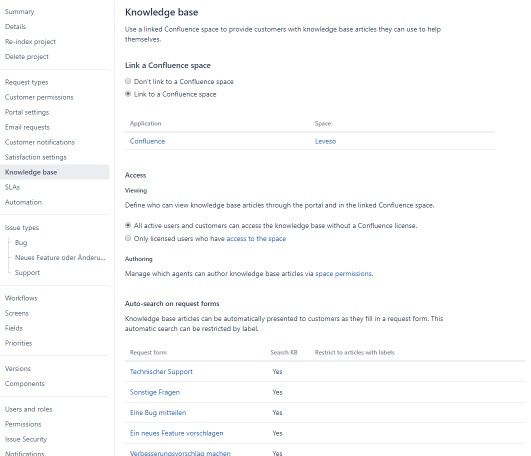
Task: Follow the "access to the space" link
Action: click(256, 239)
